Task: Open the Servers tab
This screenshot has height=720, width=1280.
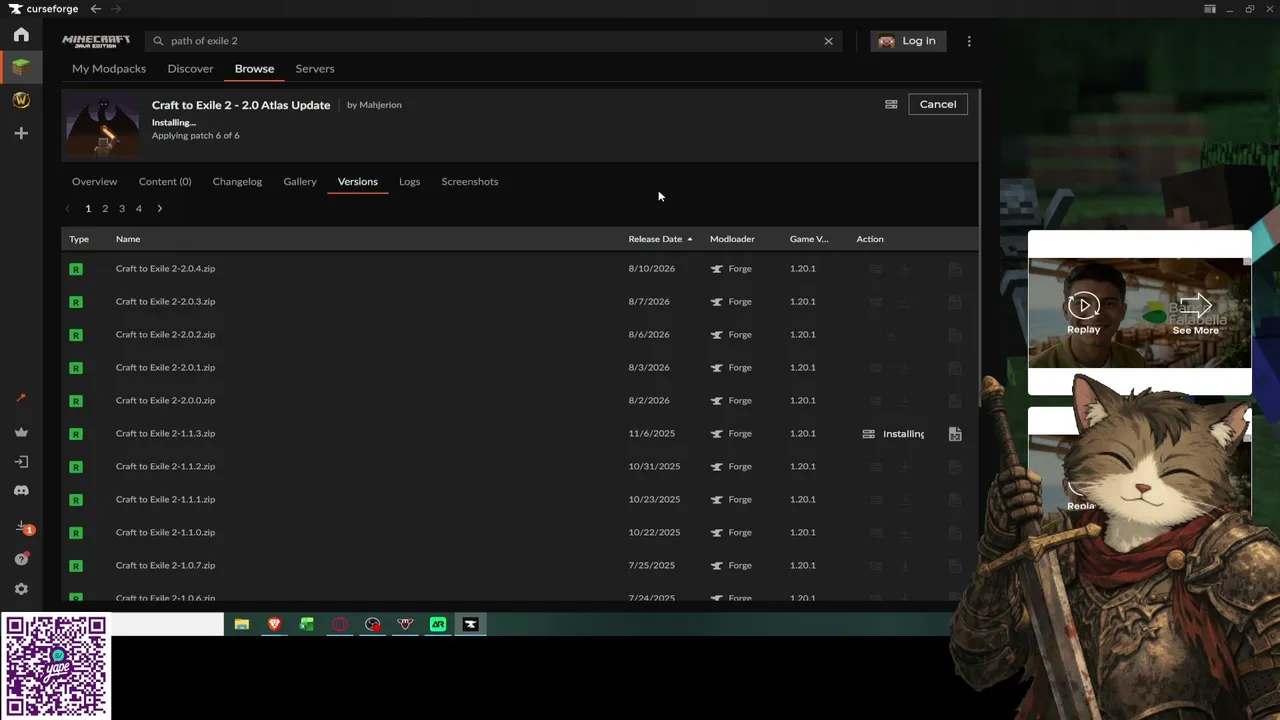Action: (x=315, y=69)
